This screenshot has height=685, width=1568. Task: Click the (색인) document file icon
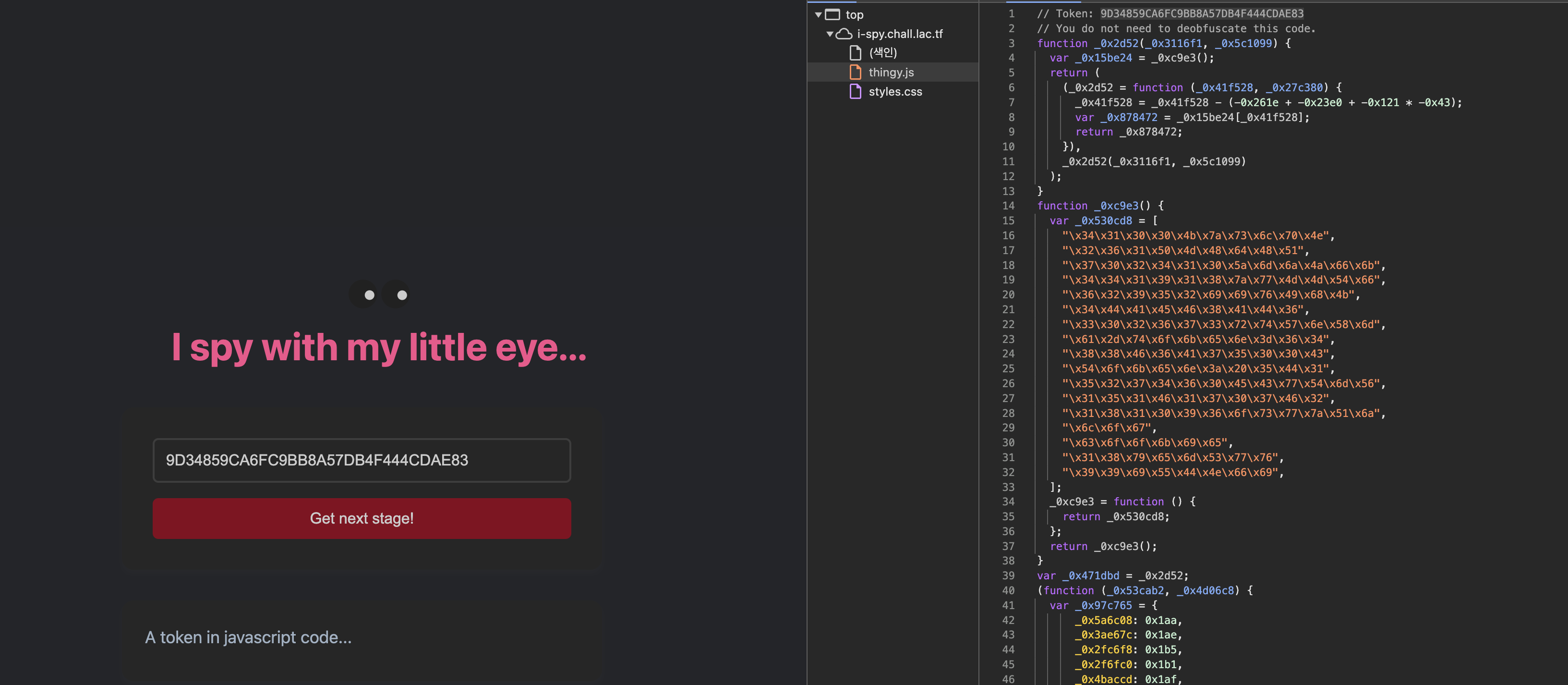[855, 53]
